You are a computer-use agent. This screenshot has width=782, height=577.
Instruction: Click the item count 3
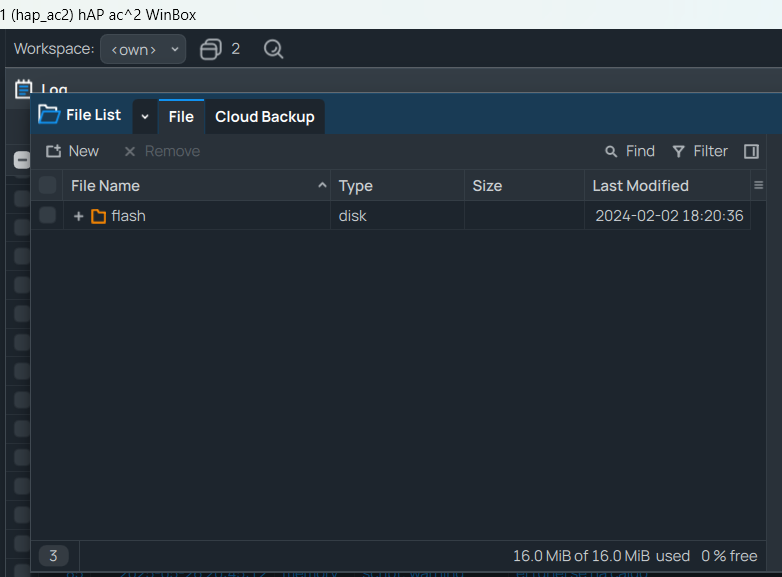click(53, 556)
